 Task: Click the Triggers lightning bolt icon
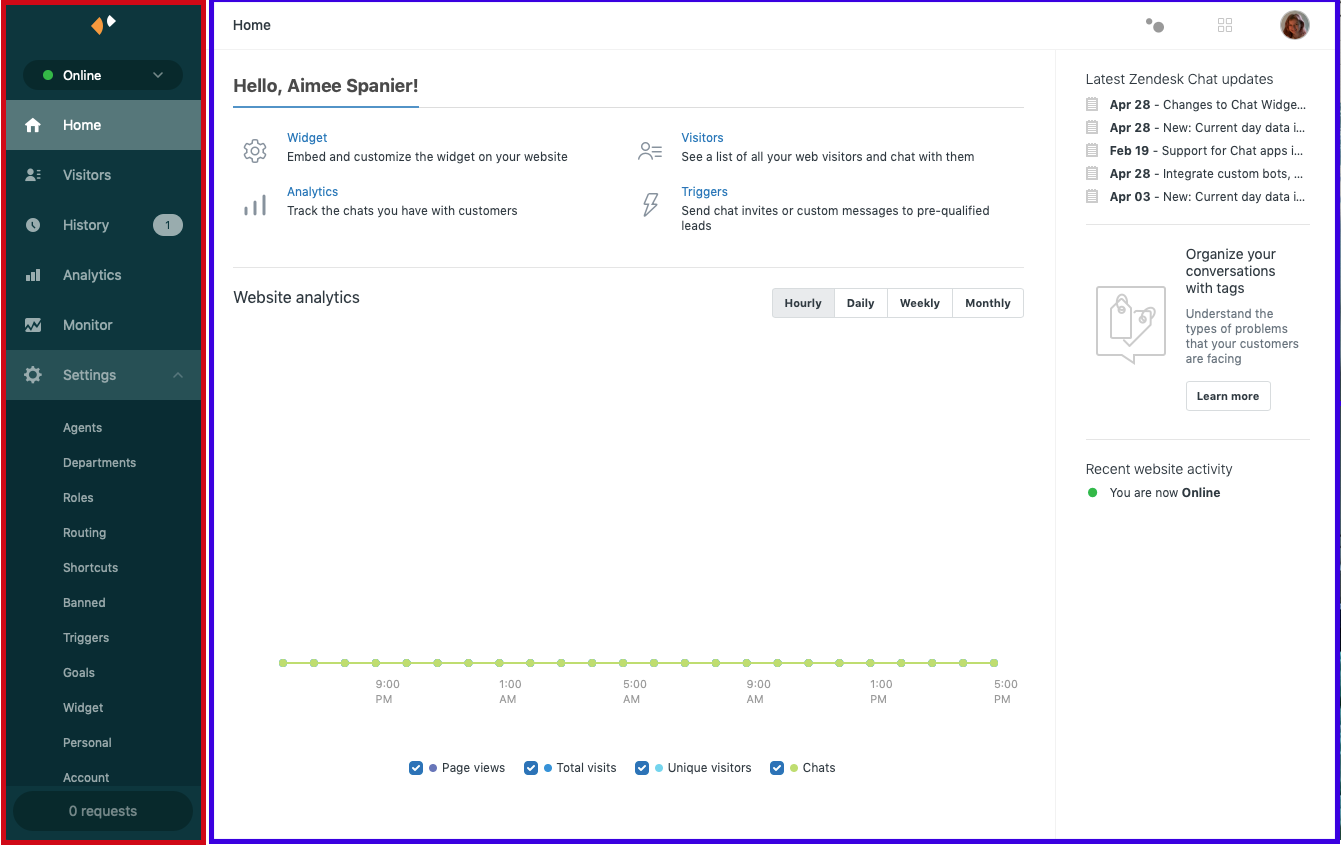pyautogui.click(x=650, y=204)
